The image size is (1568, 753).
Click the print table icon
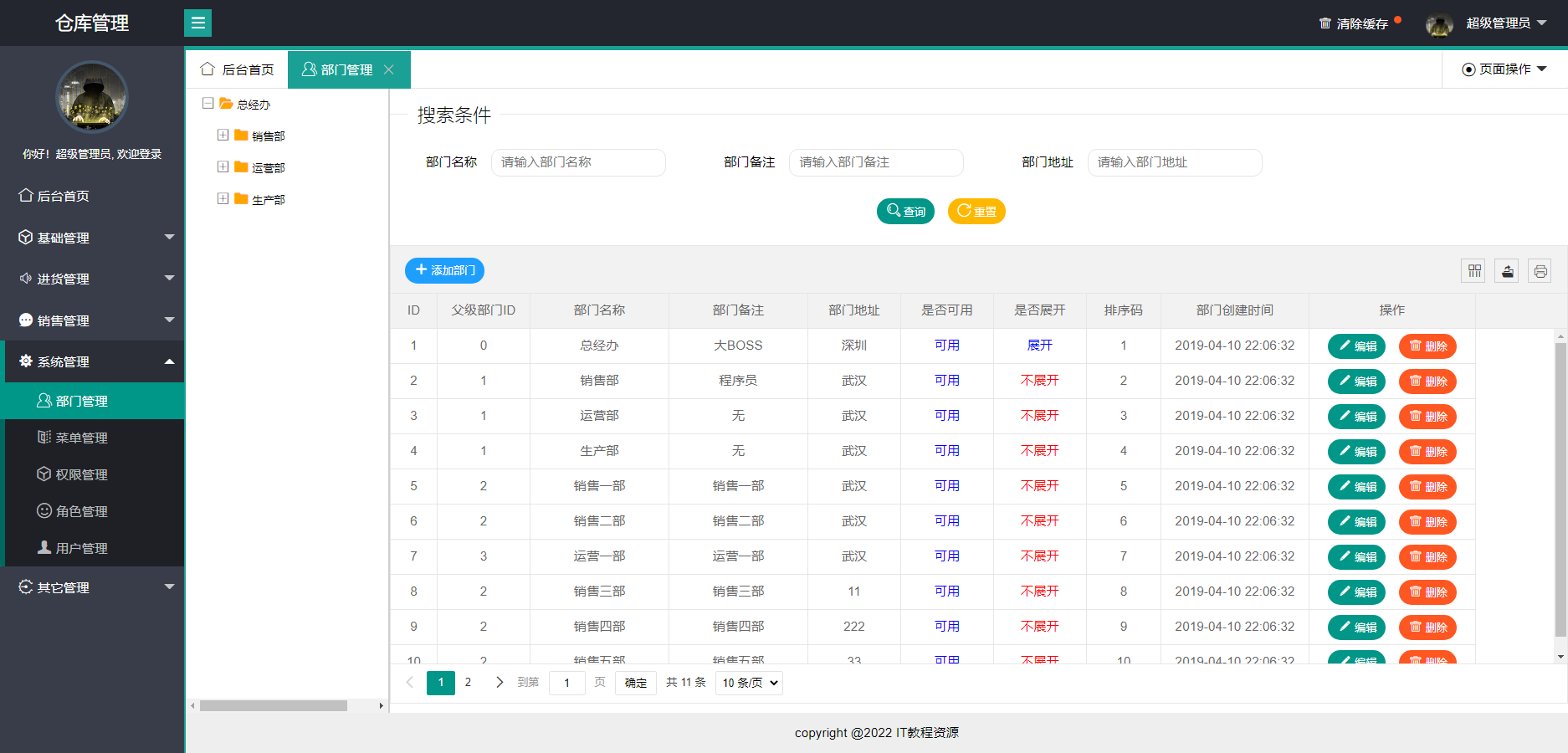1540,271
